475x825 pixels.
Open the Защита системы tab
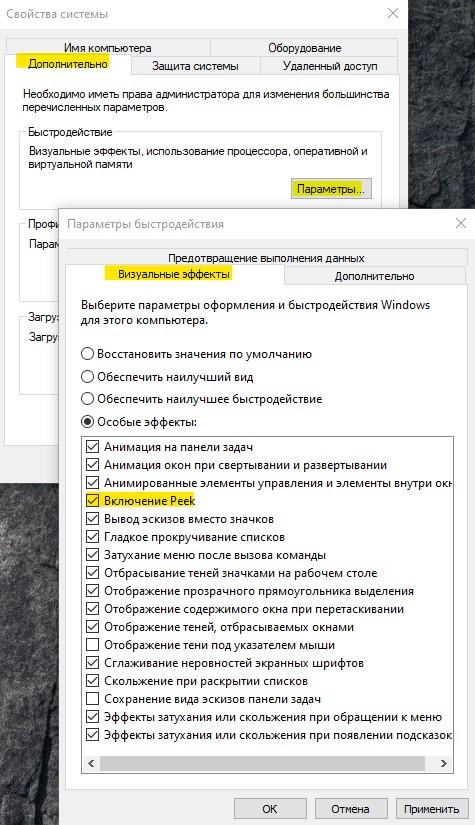click(195, 66)
